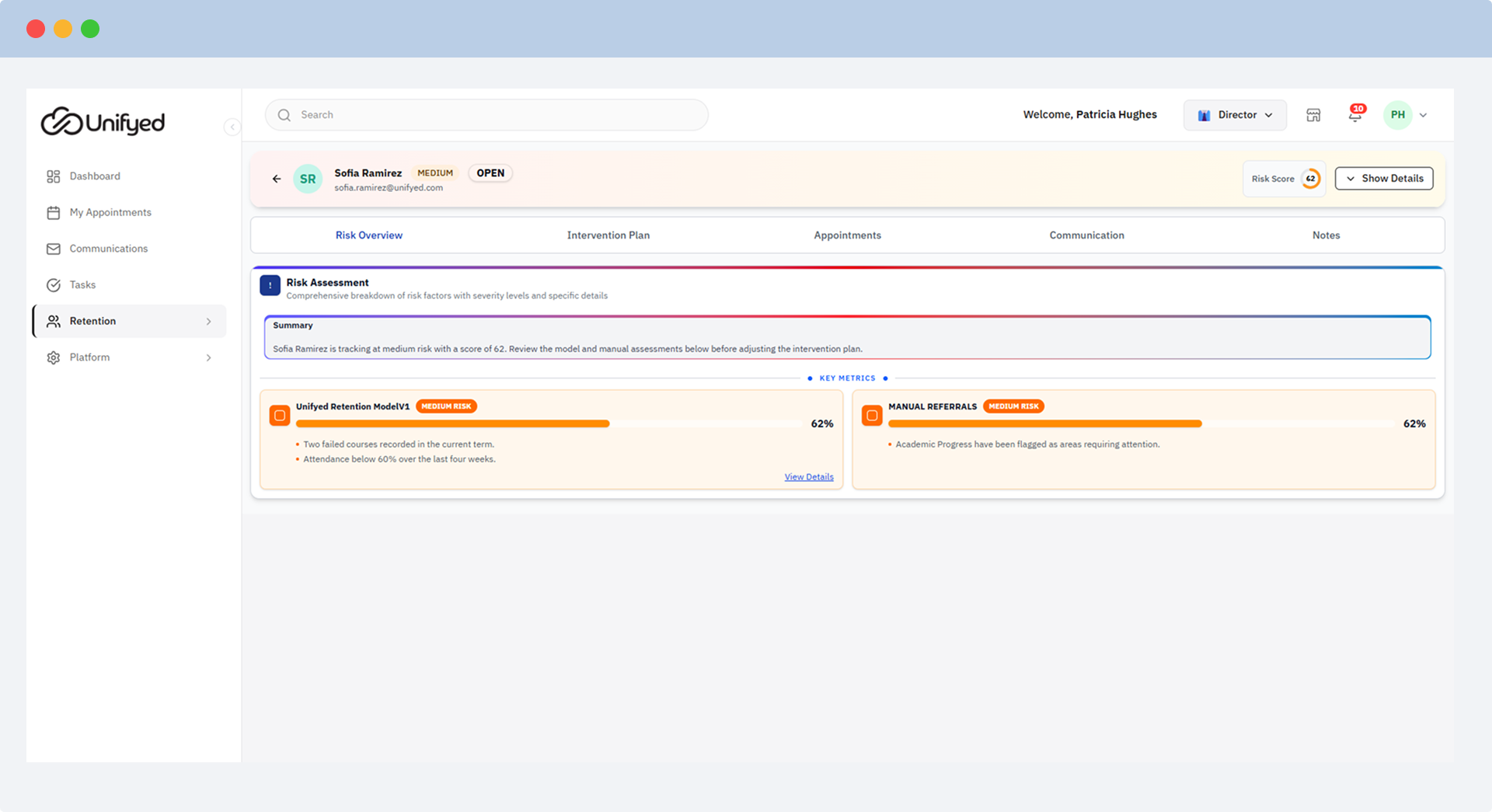Click the SR student avatar
Viewport: 1492px width, 812px height.
[308, 179]
